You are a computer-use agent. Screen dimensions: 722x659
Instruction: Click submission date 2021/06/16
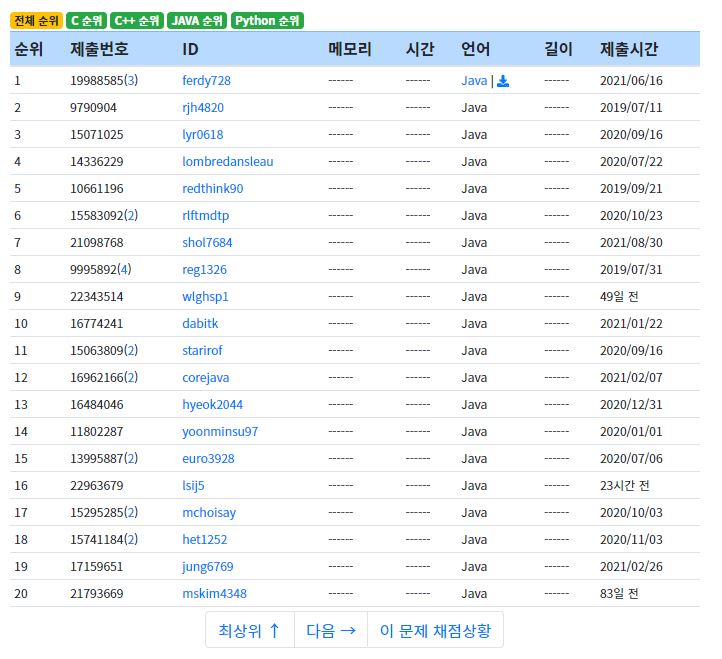click(631, 81)
